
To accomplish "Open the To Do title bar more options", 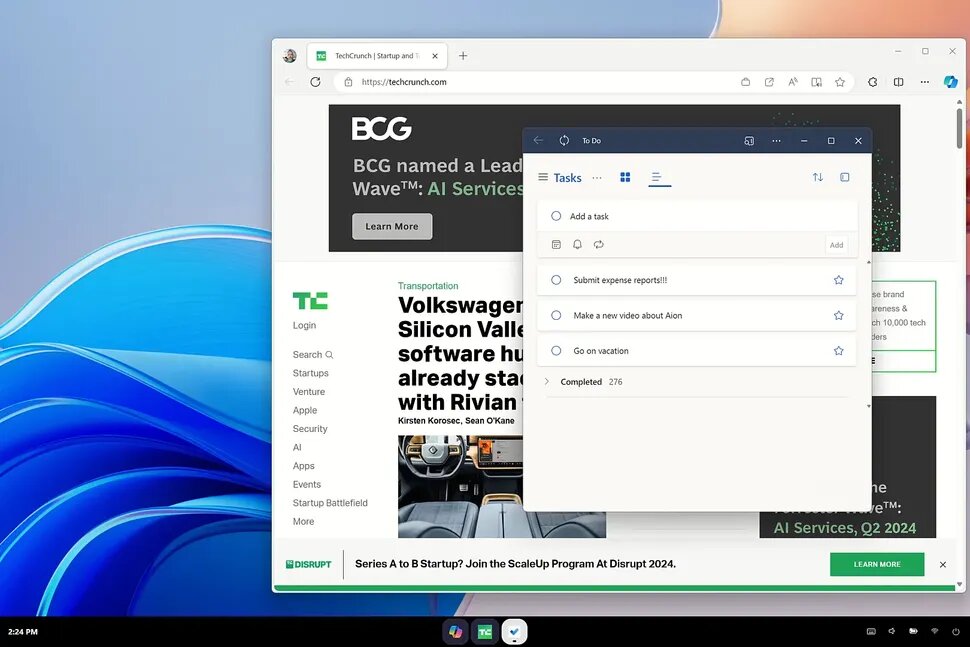I will click(776, 141).
